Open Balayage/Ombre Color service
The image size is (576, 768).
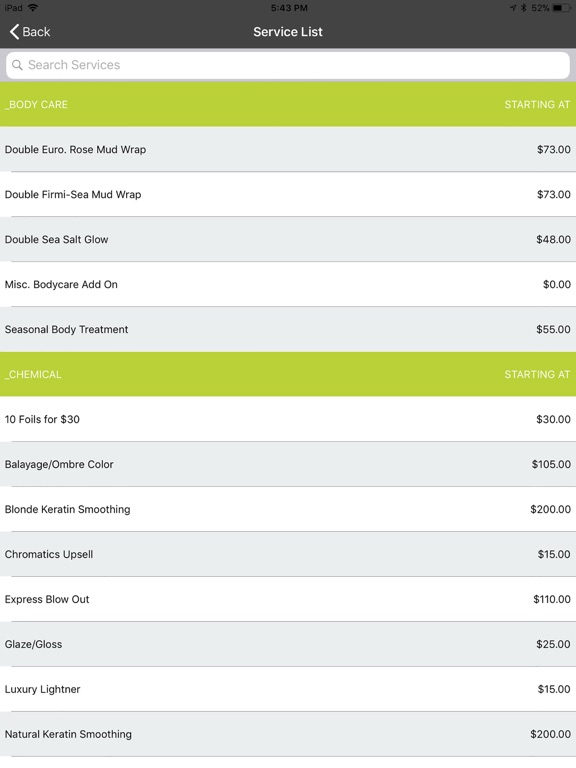point(288,464)
